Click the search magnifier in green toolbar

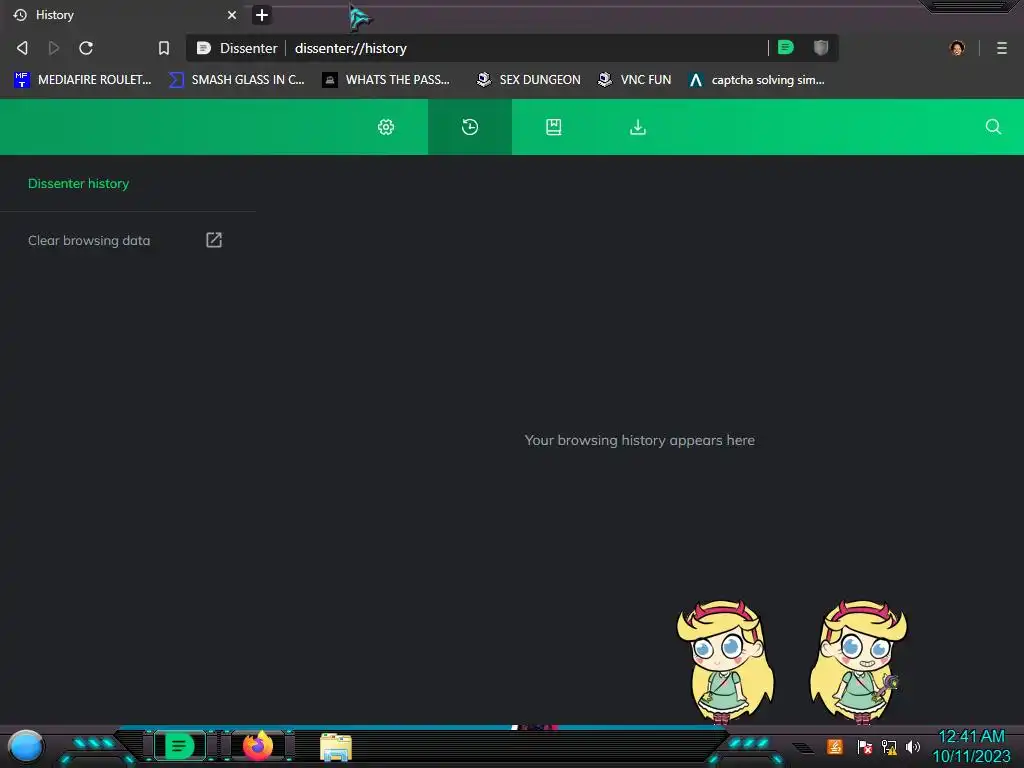tap(993, 127)
